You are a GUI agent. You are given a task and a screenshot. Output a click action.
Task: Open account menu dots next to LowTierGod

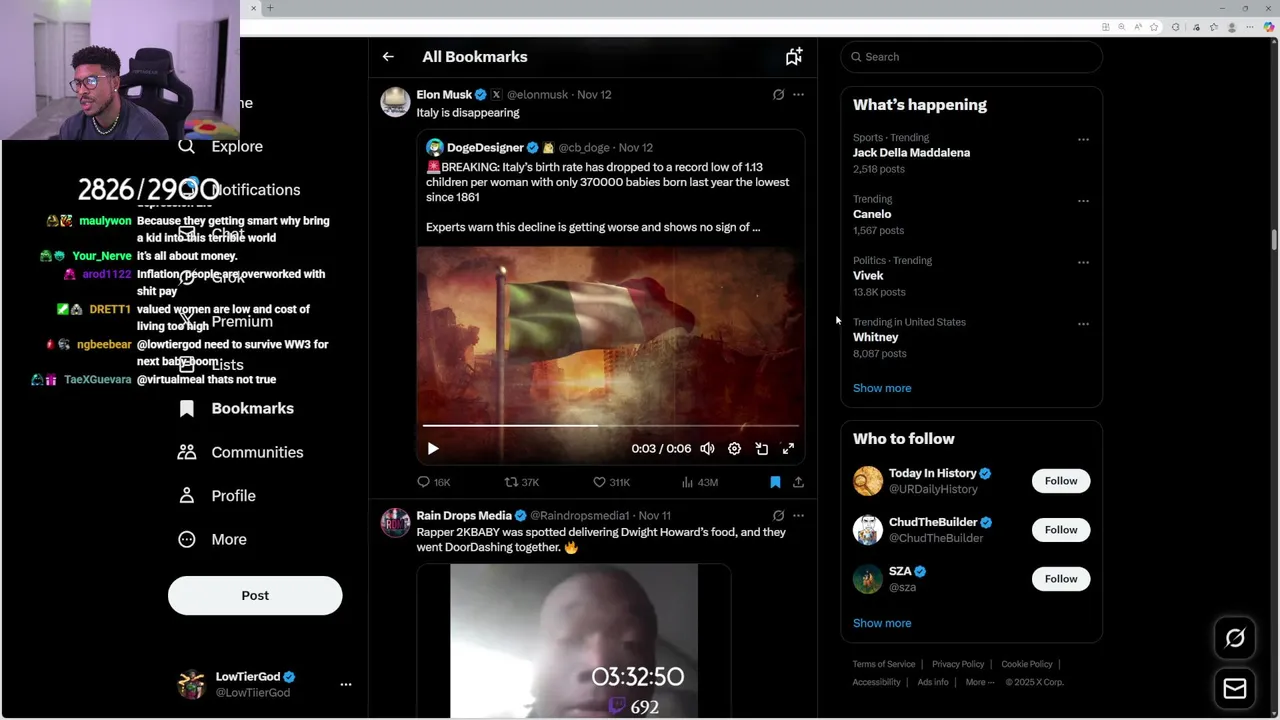(x=346, y=685)
